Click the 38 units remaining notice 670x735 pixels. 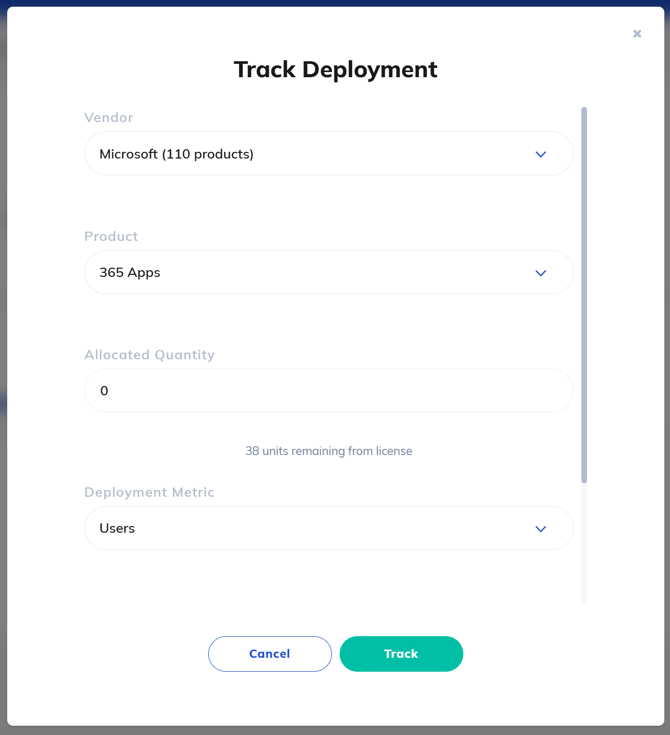click(x=329, y=451)
